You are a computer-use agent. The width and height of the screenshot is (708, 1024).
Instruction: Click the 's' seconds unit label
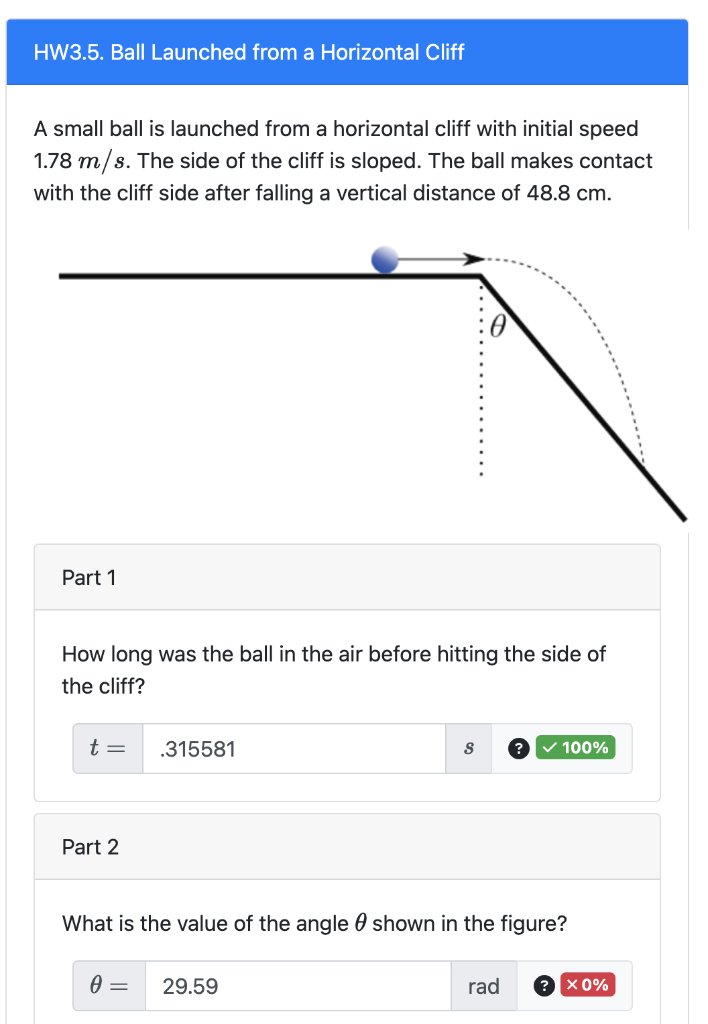coord(467,748)
